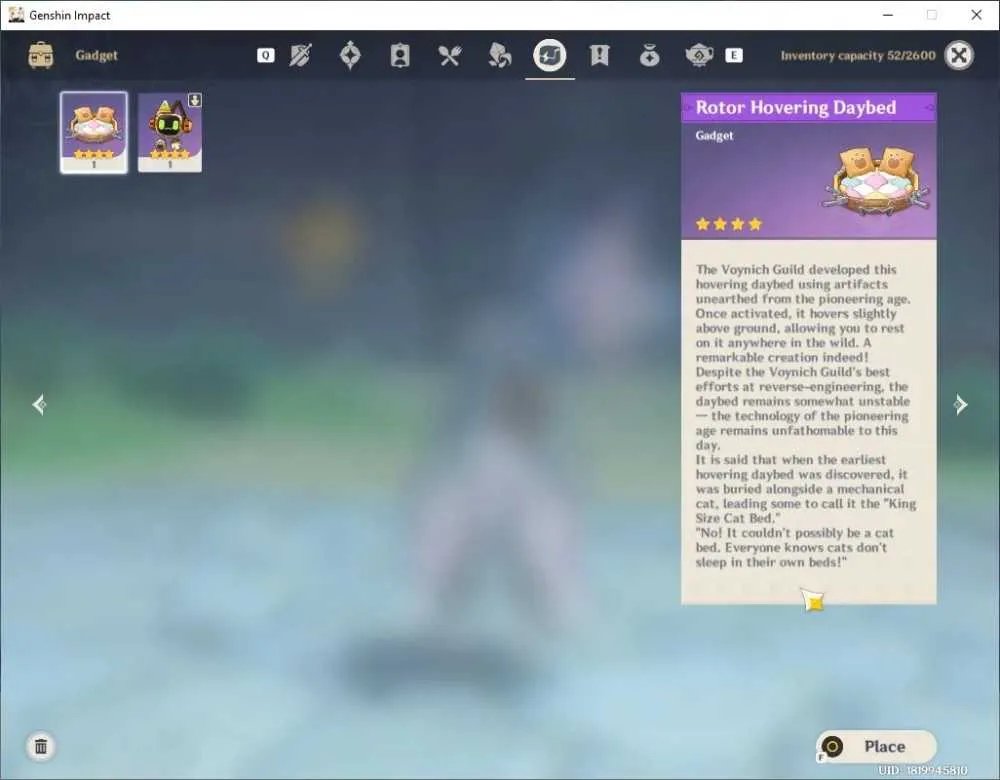Click the "Inventory capacity 52/2600" text

(858, 55)
